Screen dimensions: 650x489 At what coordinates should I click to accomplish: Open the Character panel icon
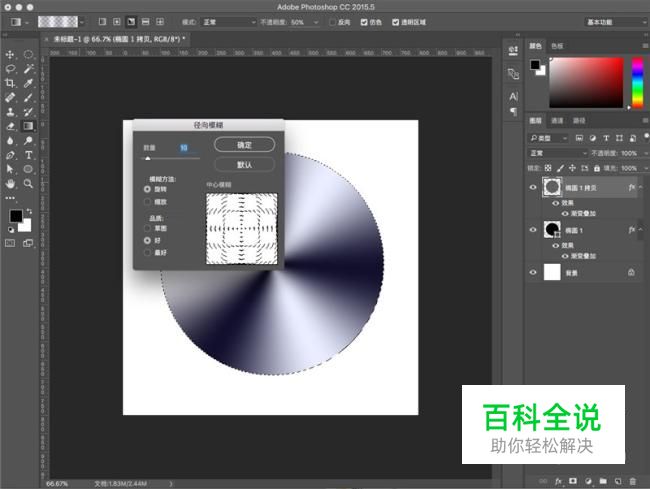click(x=513, y=97)
